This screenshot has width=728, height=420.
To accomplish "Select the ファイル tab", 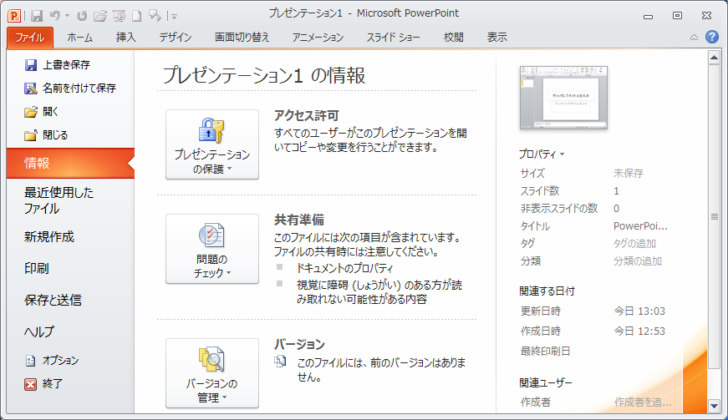I will click(30, 38).
